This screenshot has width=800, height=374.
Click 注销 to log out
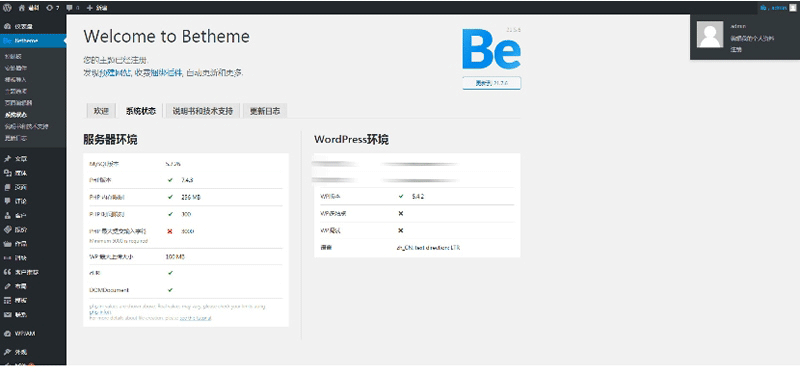coord(736,49)
